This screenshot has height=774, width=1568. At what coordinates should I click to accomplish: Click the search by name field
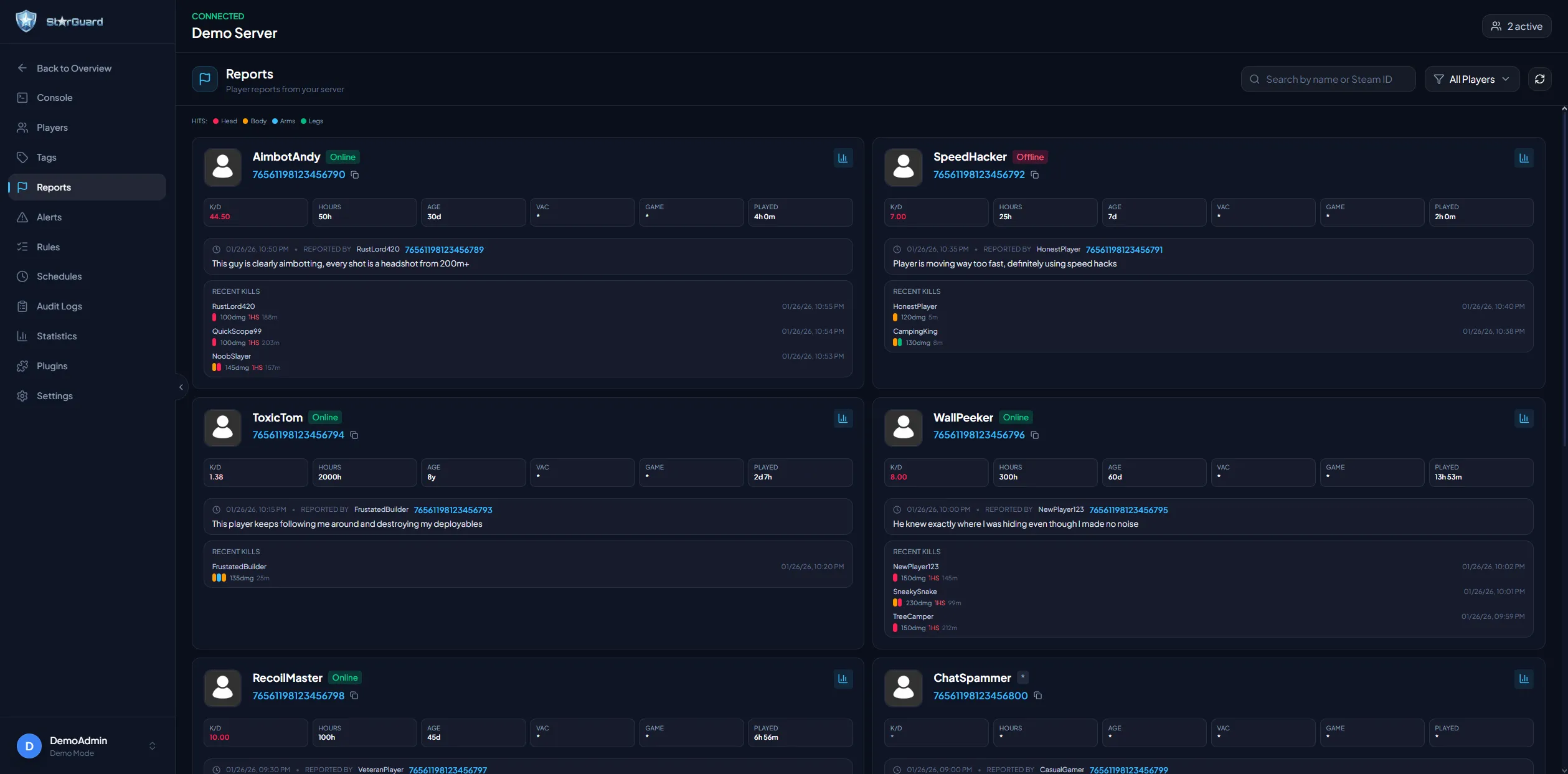click(x=1328, y=79)
